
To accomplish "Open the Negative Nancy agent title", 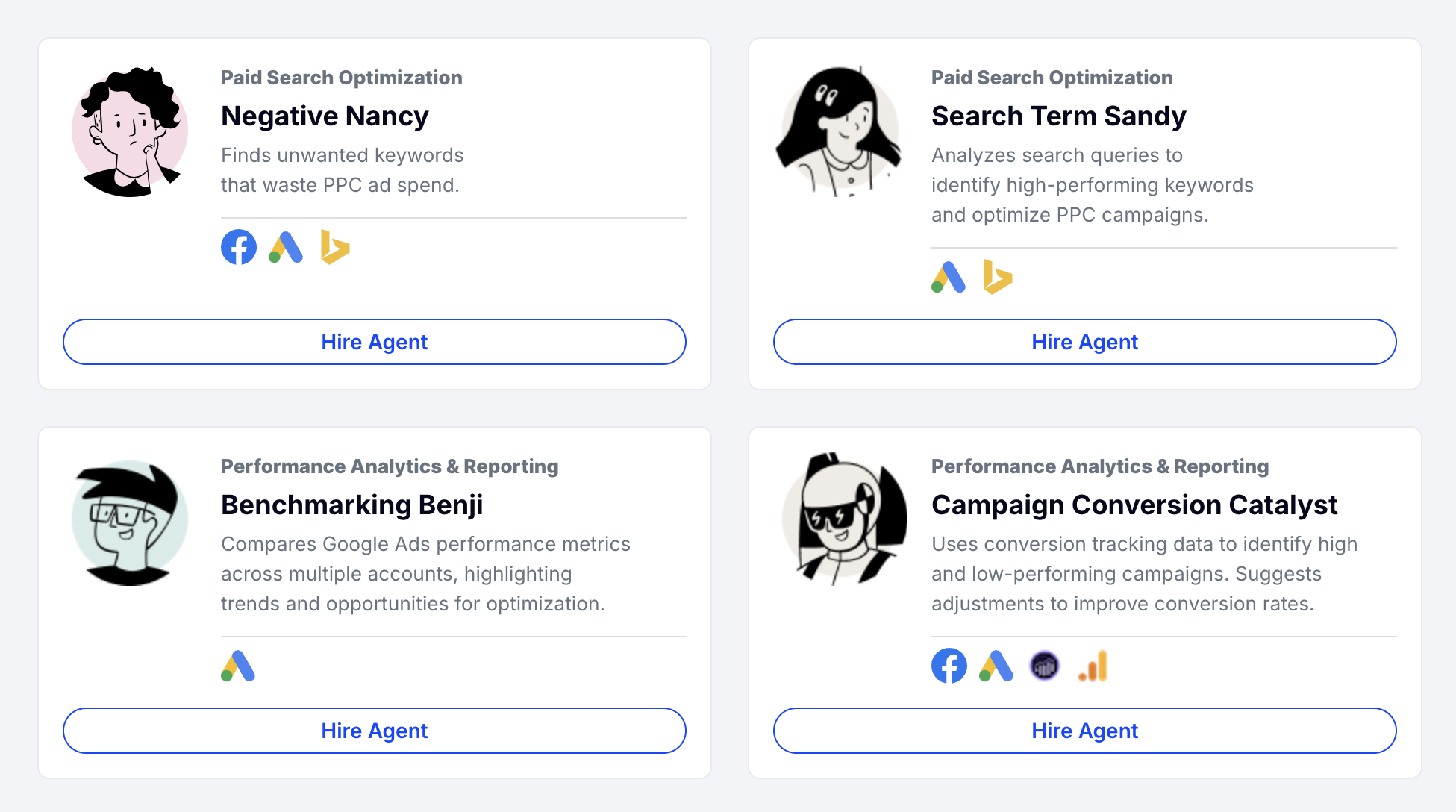I will click(324, 116).
